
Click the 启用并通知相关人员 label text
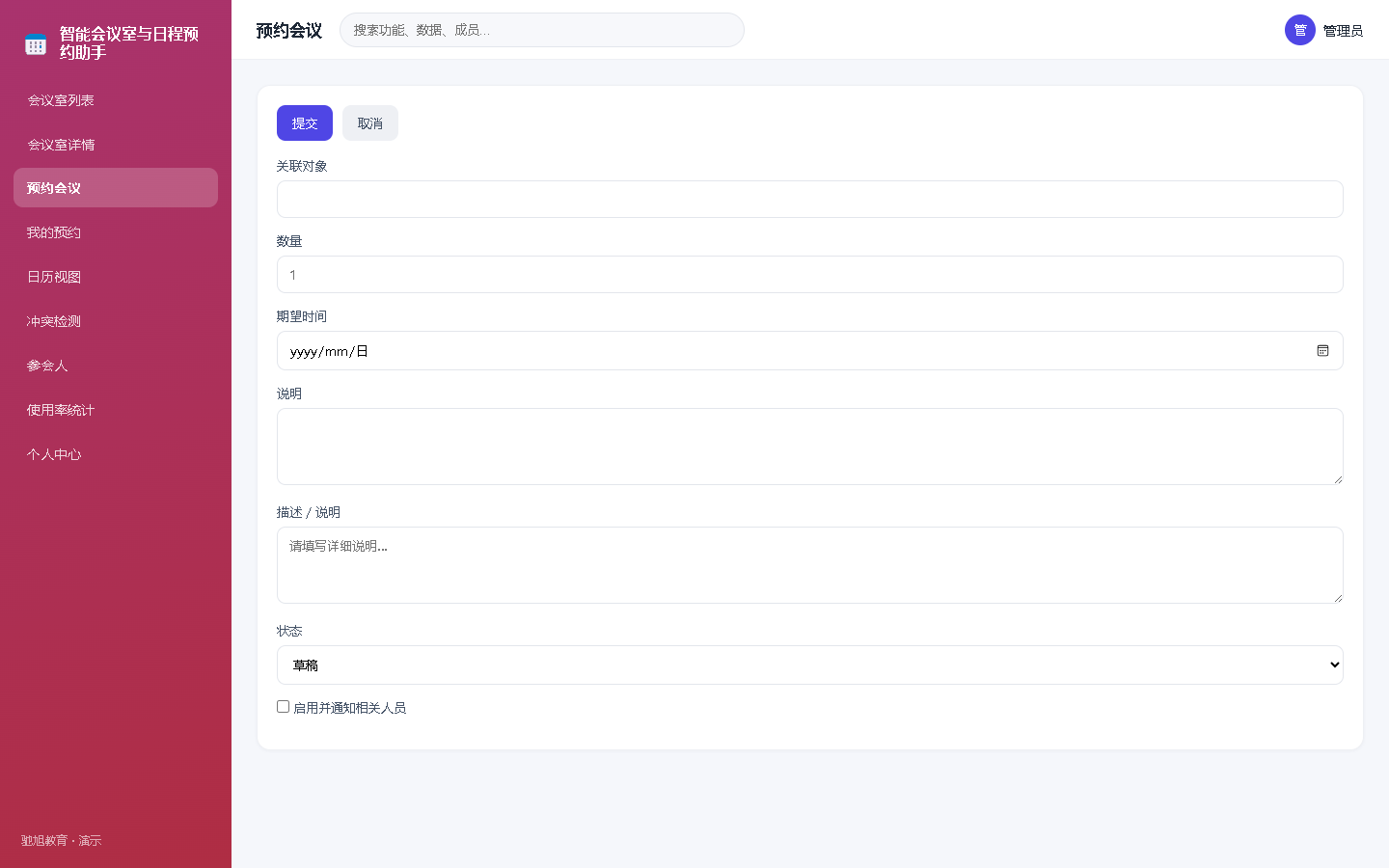(x=349, y=708)
